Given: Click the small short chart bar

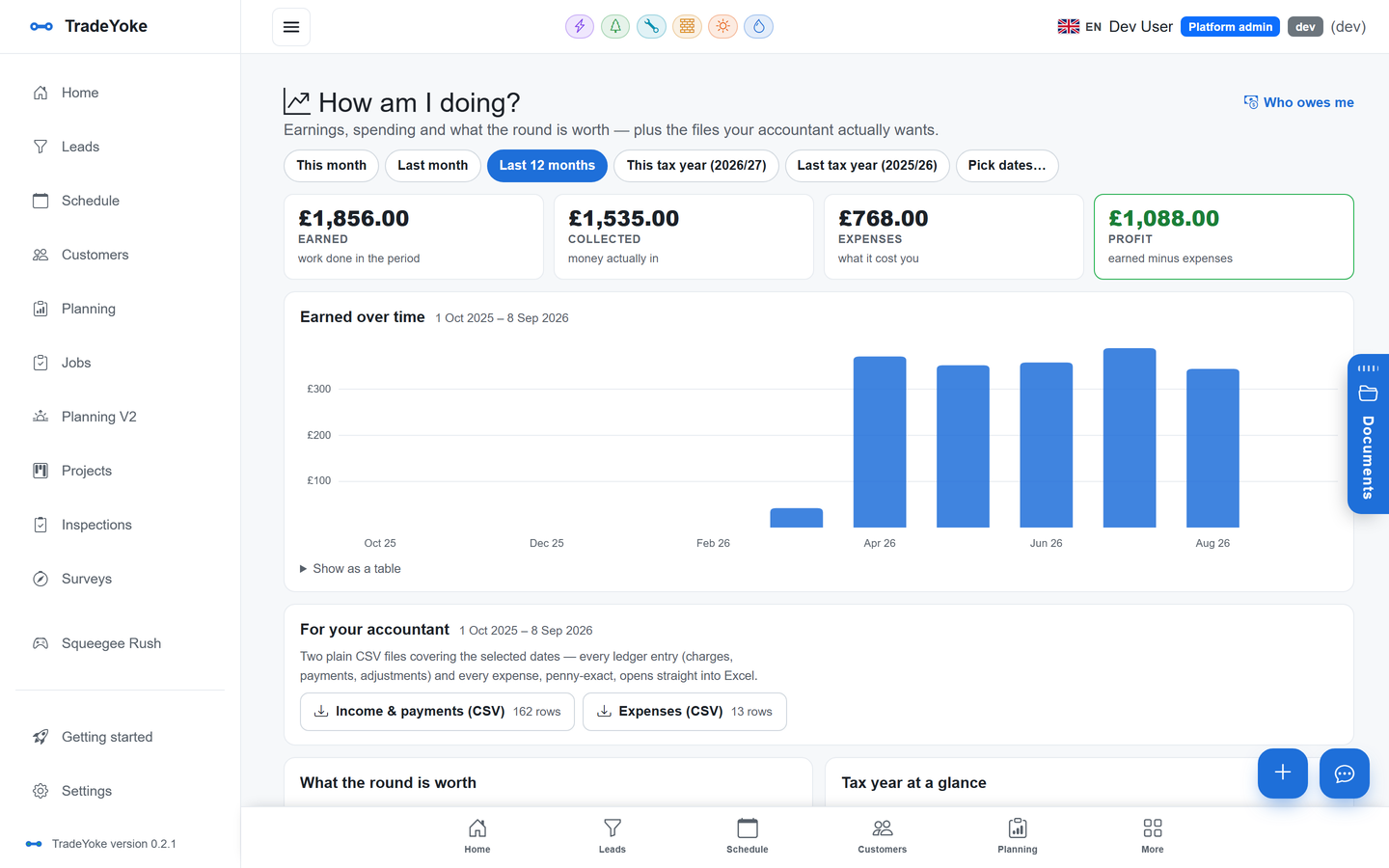Looking at the screenshot, I should (797, 518).
